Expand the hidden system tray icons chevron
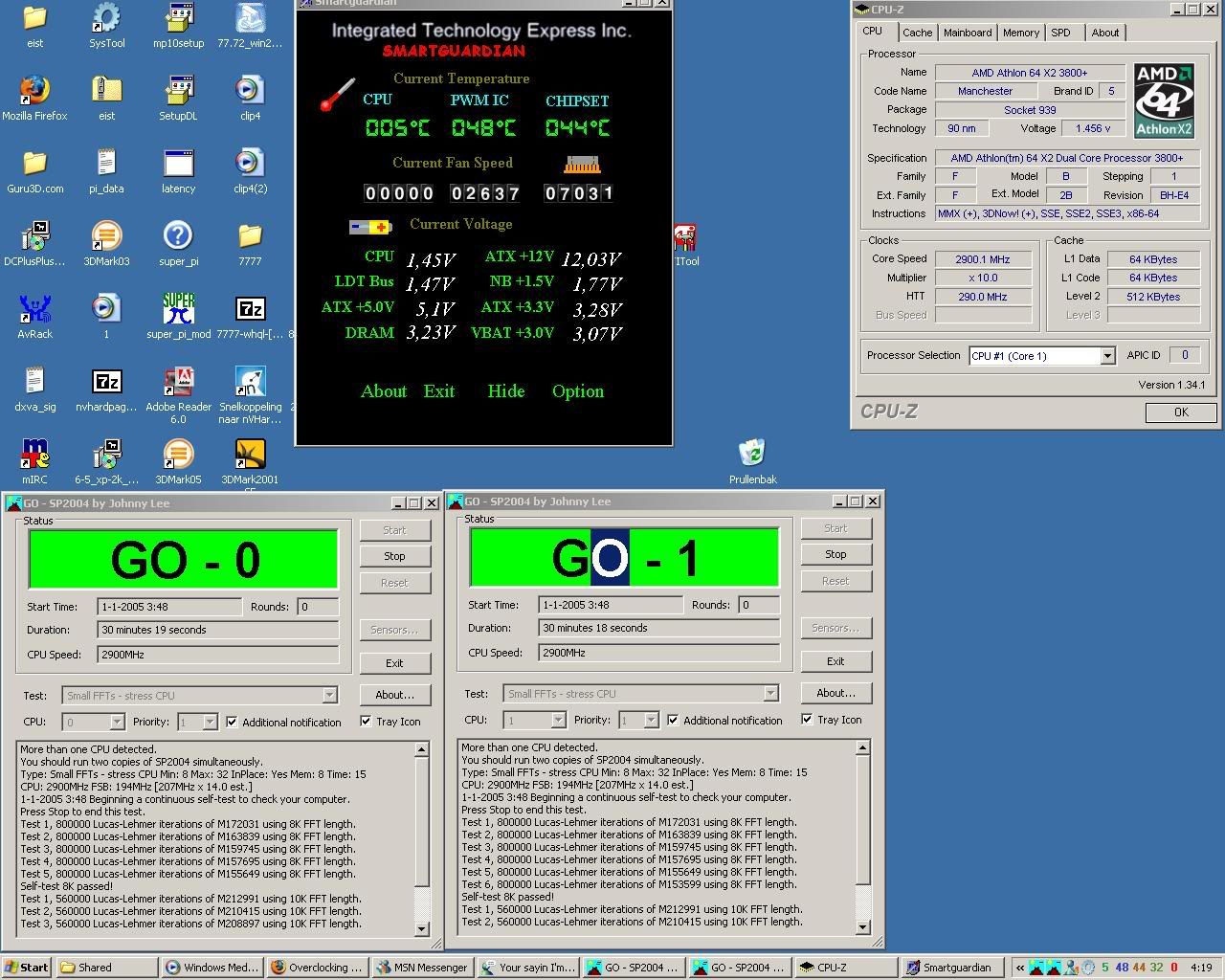 [x=1020, y=968]
